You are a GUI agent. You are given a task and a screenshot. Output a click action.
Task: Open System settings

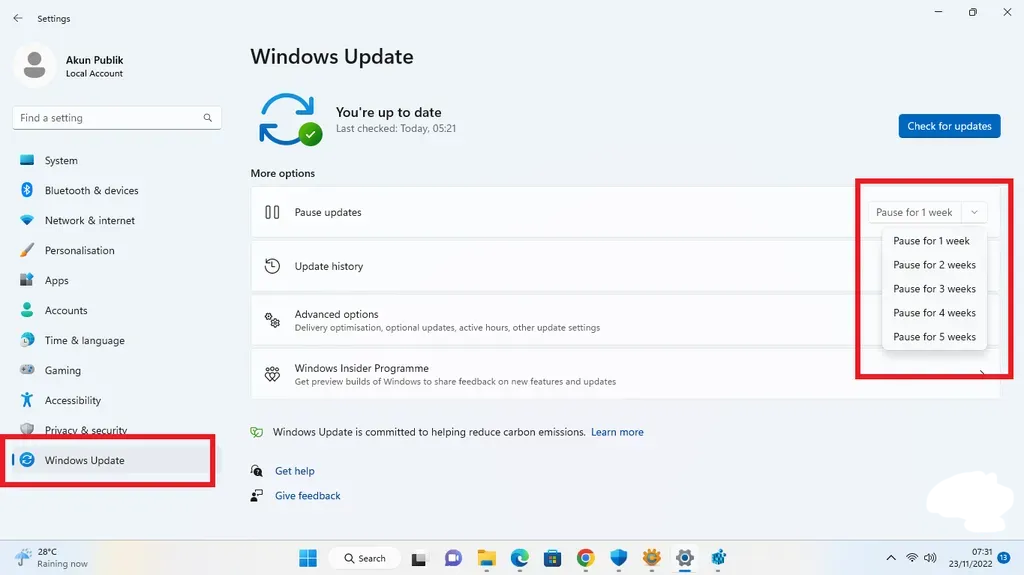pos(116,160)
